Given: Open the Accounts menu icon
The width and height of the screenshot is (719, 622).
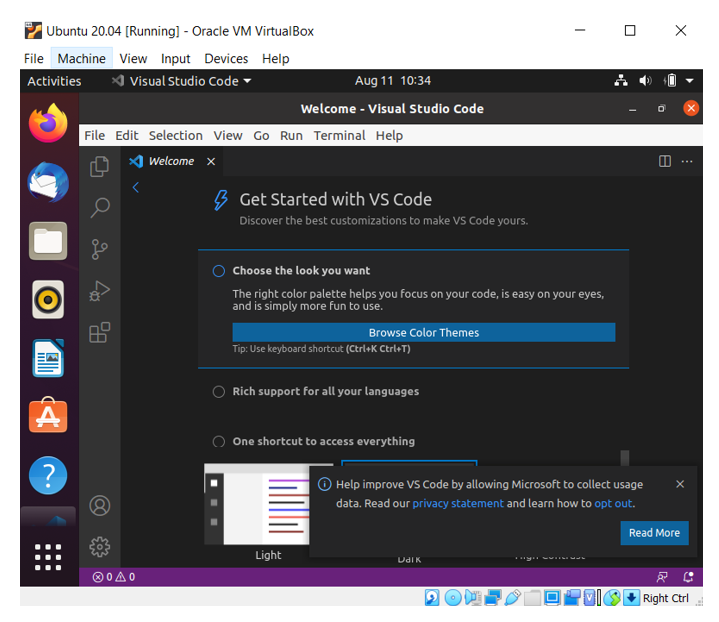Looking at the screenshot, I should (x=100, y=505).
